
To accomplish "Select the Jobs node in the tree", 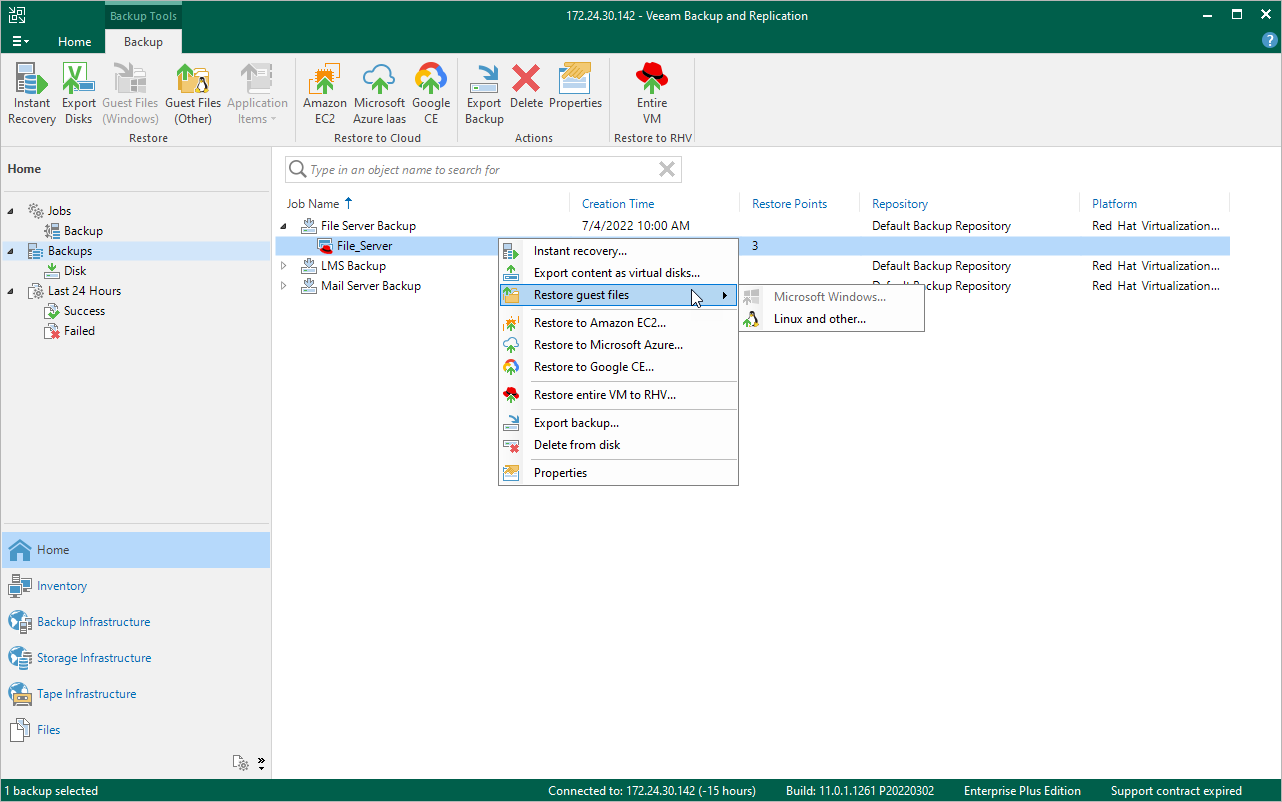I will pos(59,211).
